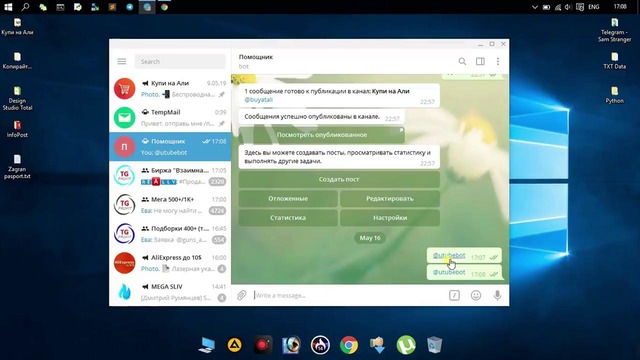Screen dimensions: 640x360
Task: Select Zagran pasport.txt desktop file
Action: 17,167
